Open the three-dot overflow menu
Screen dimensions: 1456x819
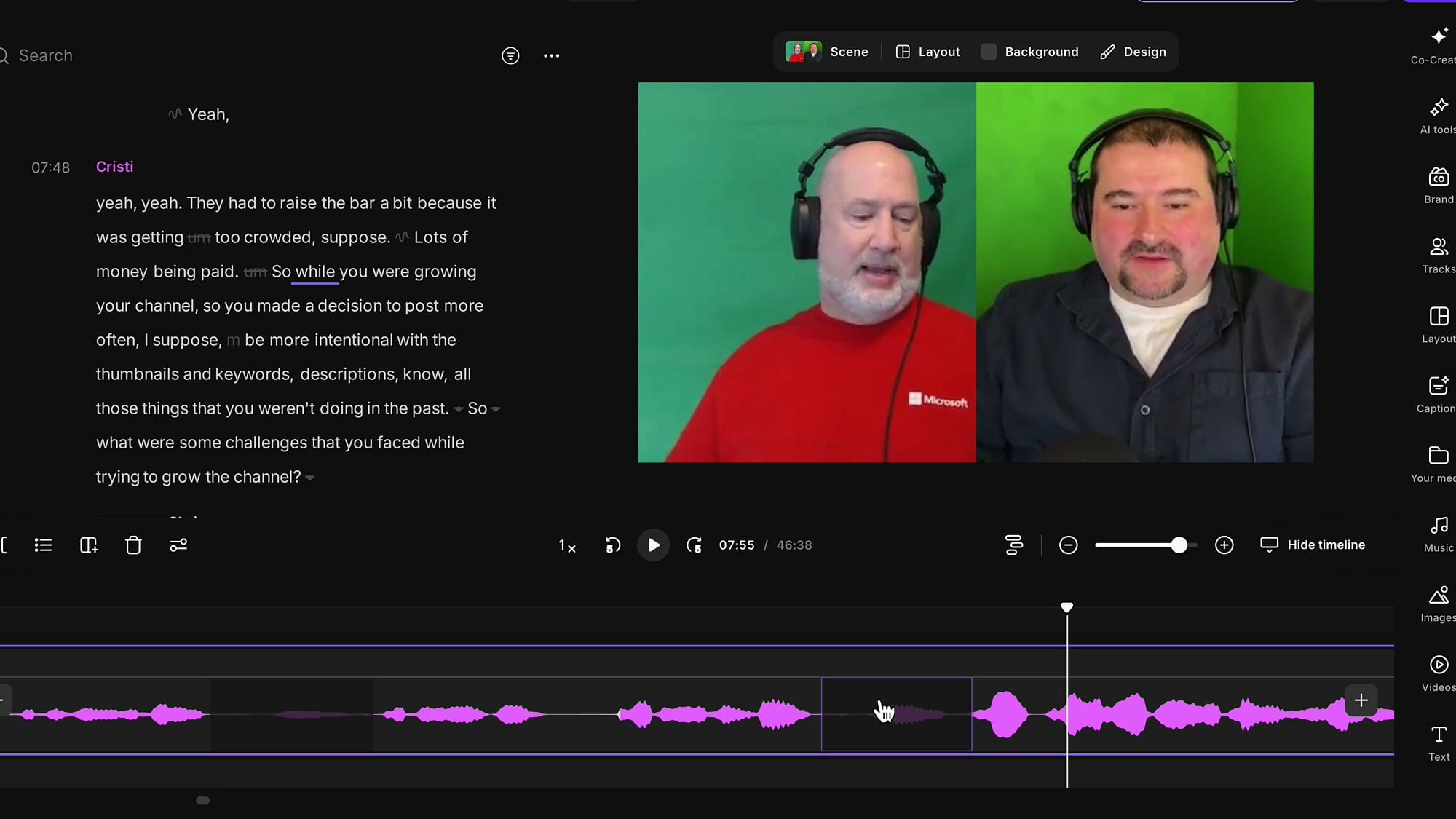(x=551, y=55)
